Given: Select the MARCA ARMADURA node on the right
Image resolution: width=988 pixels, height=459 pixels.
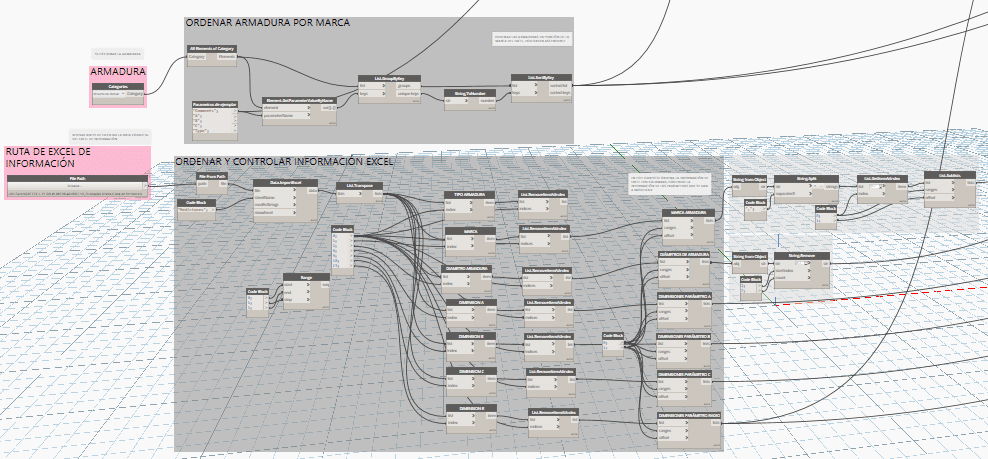Looking at the screenshot, I should [x=685, y=213].
